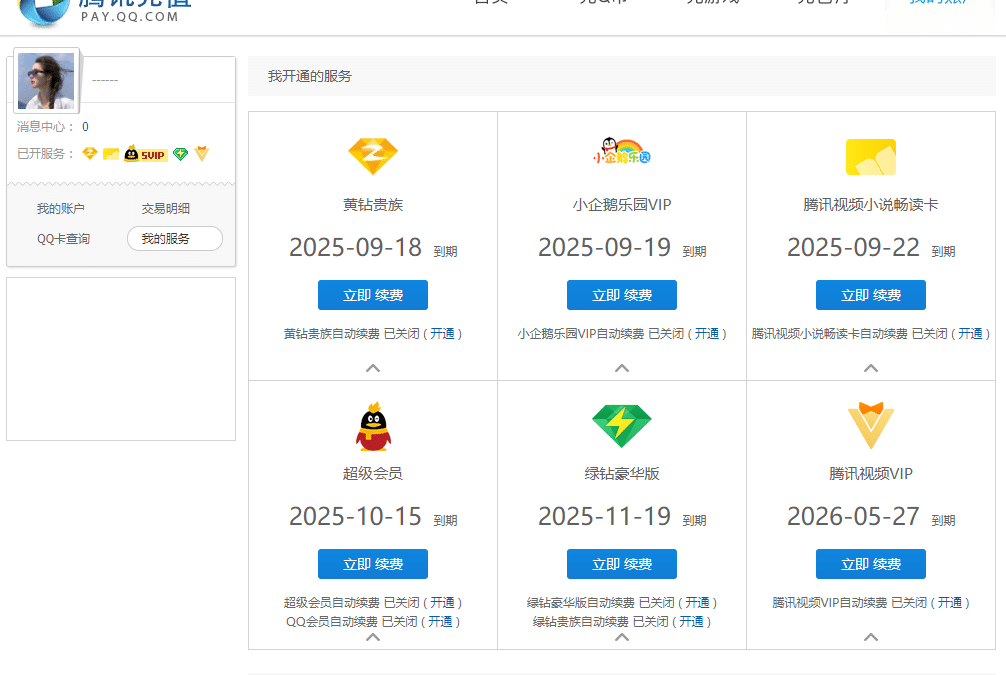Click the 小企鹅乐园 VIP logo icon
This screenshot has width=1006, height=675.
622,151
